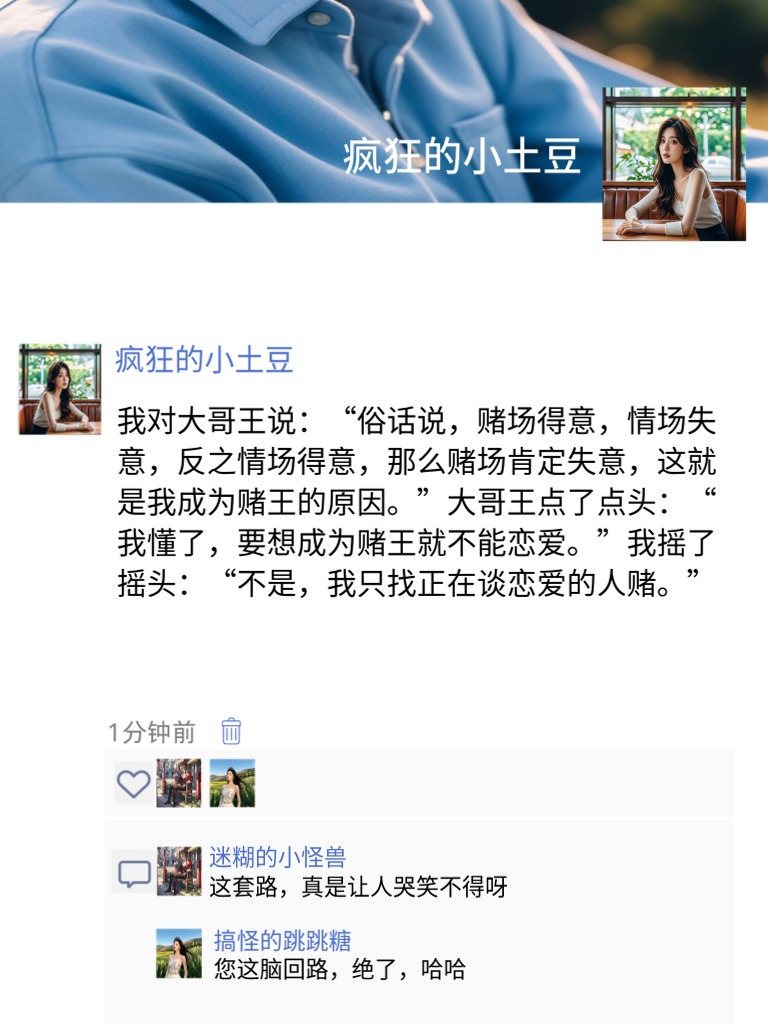Open the large profile avatar in cover
This screenshot has width=768, height=1024.
[x=674, y=164]
